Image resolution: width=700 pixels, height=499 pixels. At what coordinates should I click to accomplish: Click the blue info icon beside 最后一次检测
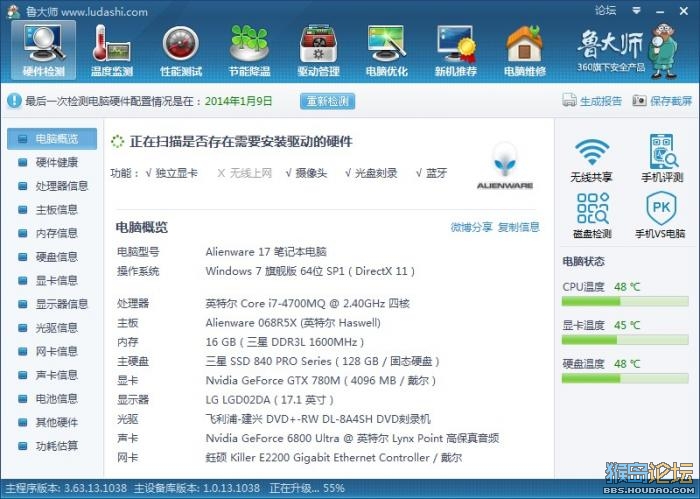pyautogui.click(x=14, y=101)
